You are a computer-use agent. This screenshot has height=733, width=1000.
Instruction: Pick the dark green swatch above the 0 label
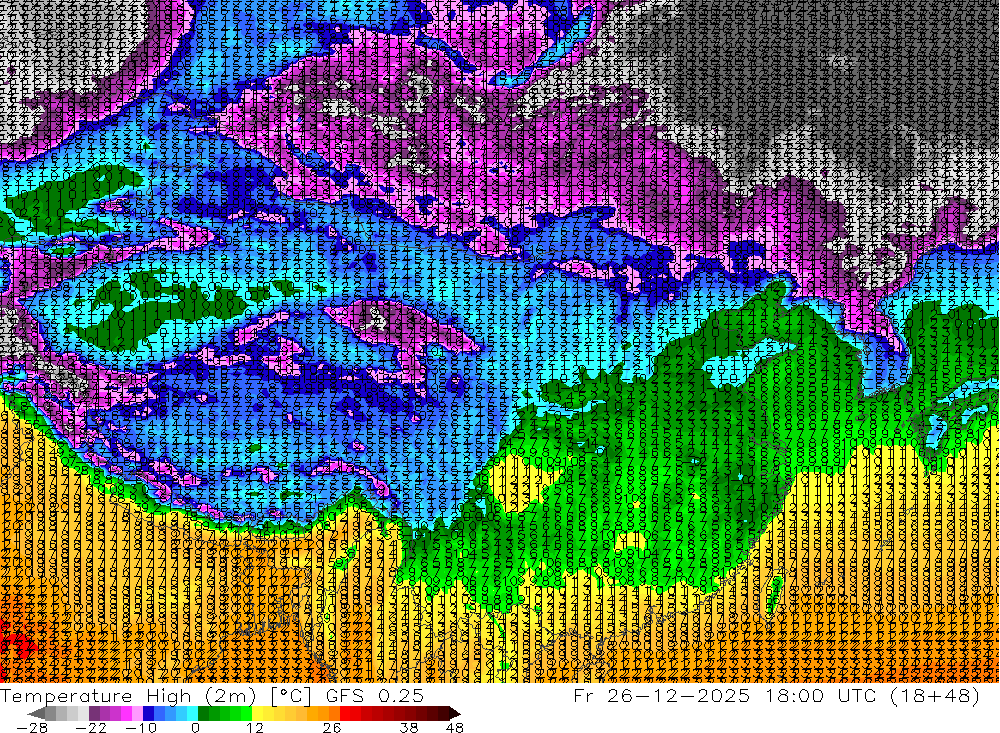click(x=203, y=713)
